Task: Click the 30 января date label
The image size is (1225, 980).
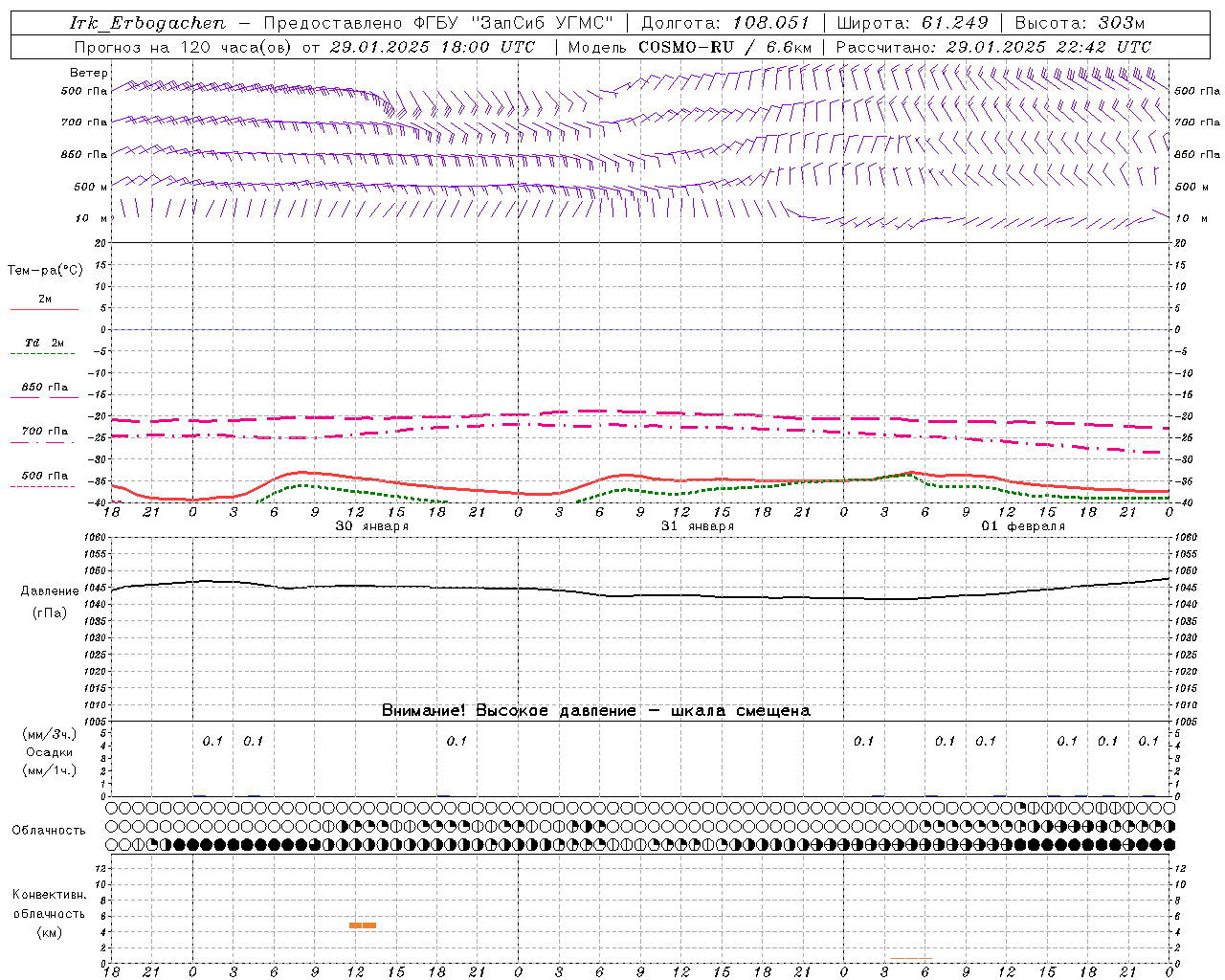Action: click(x=372, y=526)
